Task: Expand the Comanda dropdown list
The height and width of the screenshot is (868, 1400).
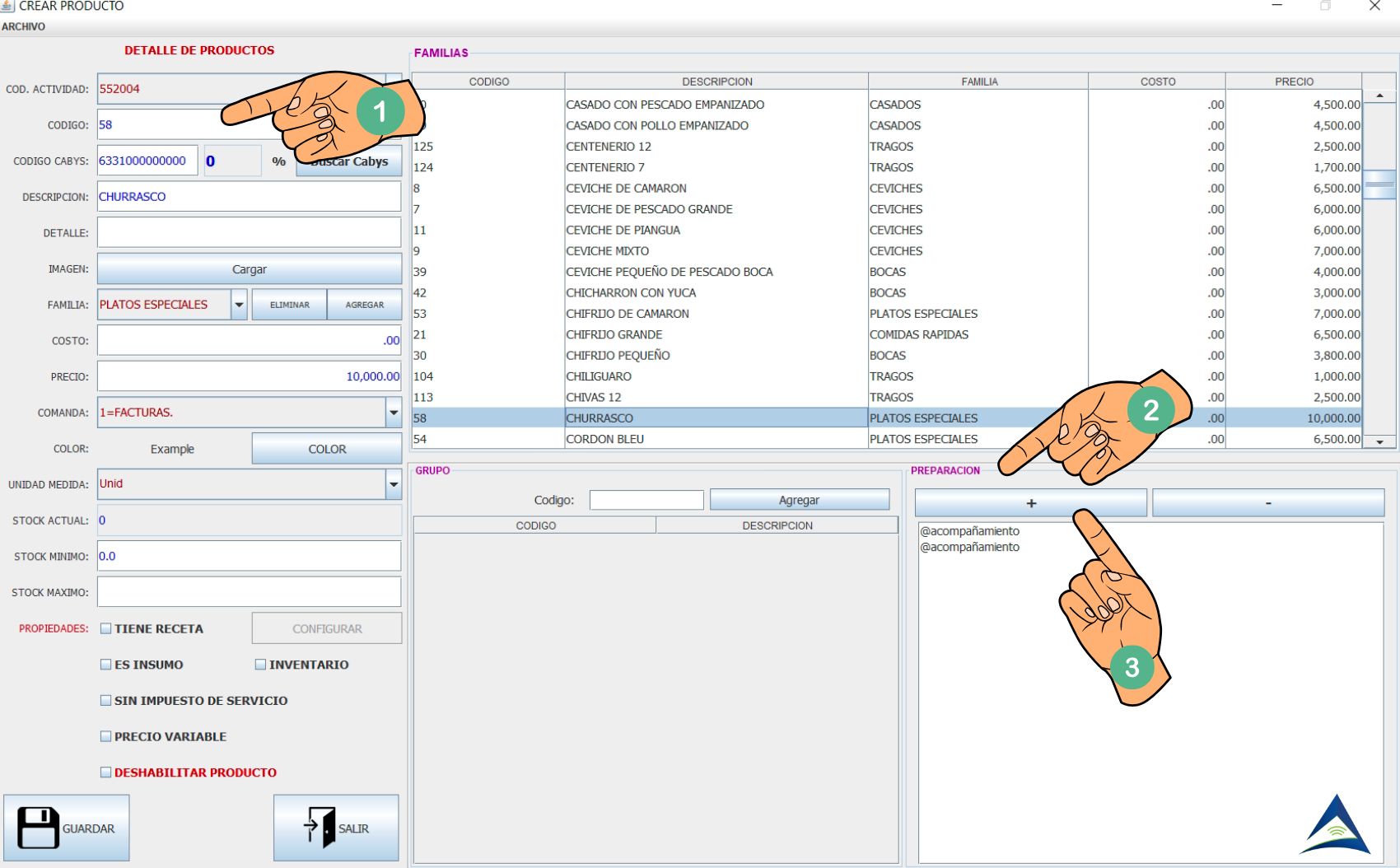Action: pyautogui.click(x=394, y=413)
